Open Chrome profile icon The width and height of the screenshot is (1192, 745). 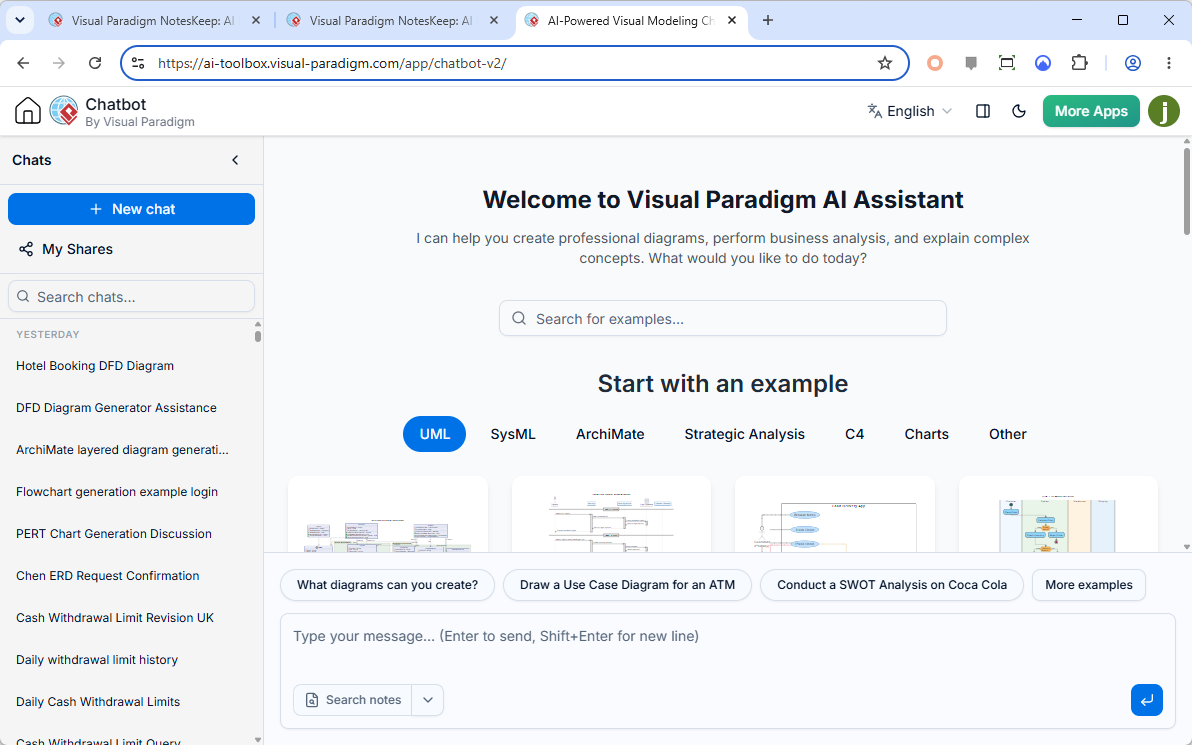1133,63
